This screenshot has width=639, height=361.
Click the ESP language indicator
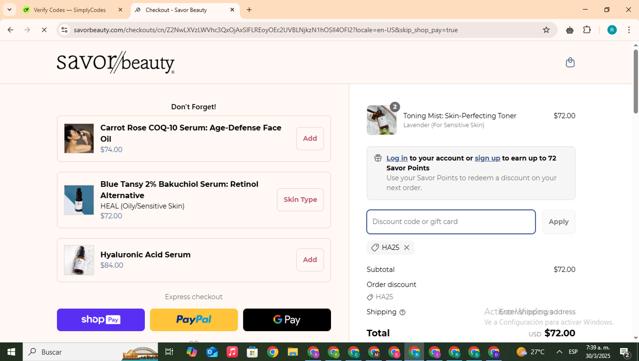pos(573,352)
